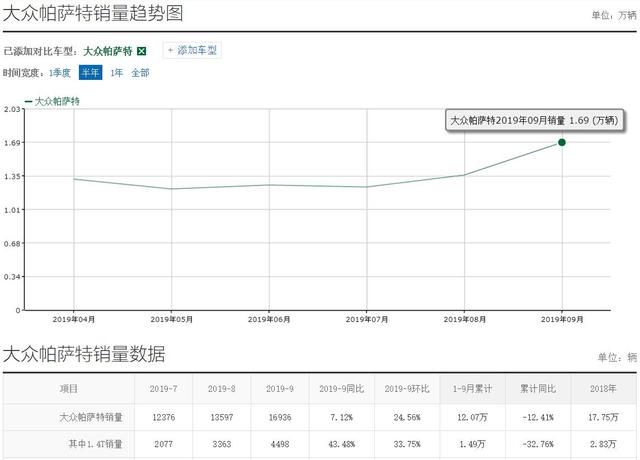Image resolution: width=640 pixels, height=460 pixels.
Task: Click the y-axis value 0.34
Action: click(12, 277)
